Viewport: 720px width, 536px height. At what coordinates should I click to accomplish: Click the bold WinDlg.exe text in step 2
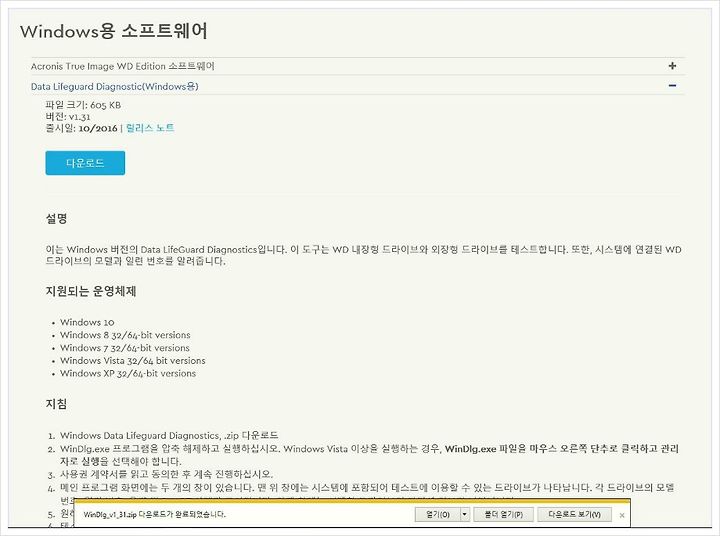coord(471,449)
